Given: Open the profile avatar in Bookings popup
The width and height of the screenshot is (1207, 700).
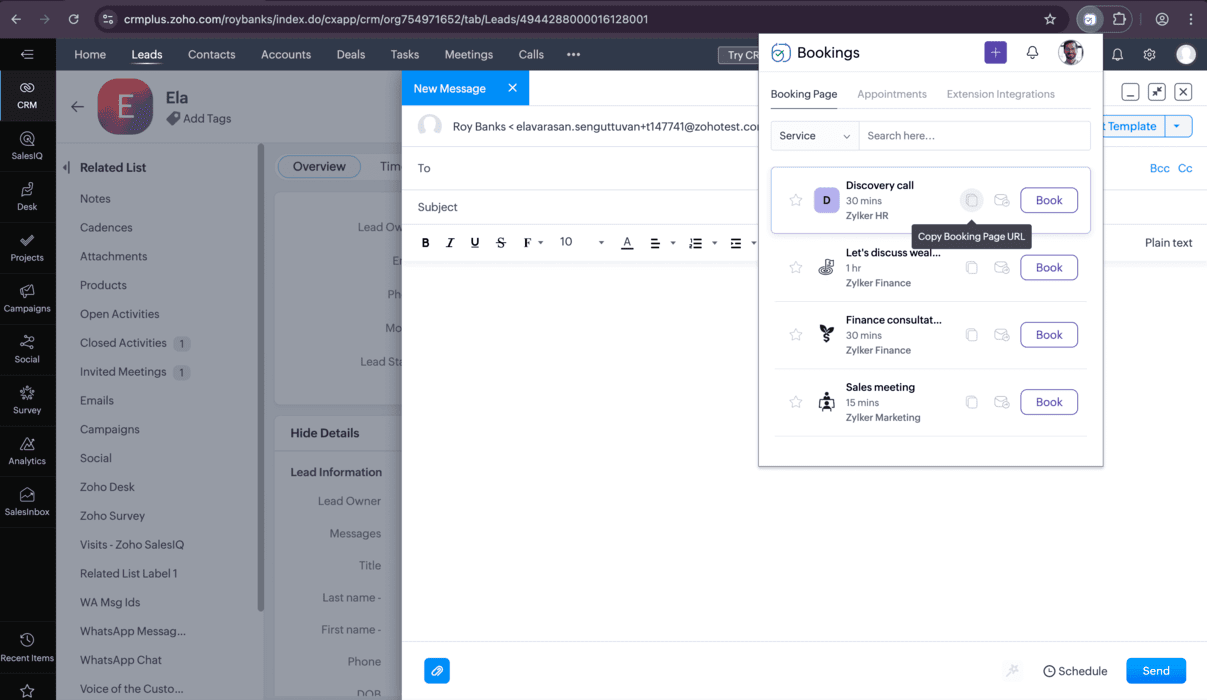Looking at the screenshot, I should [x=1071, y=53].
